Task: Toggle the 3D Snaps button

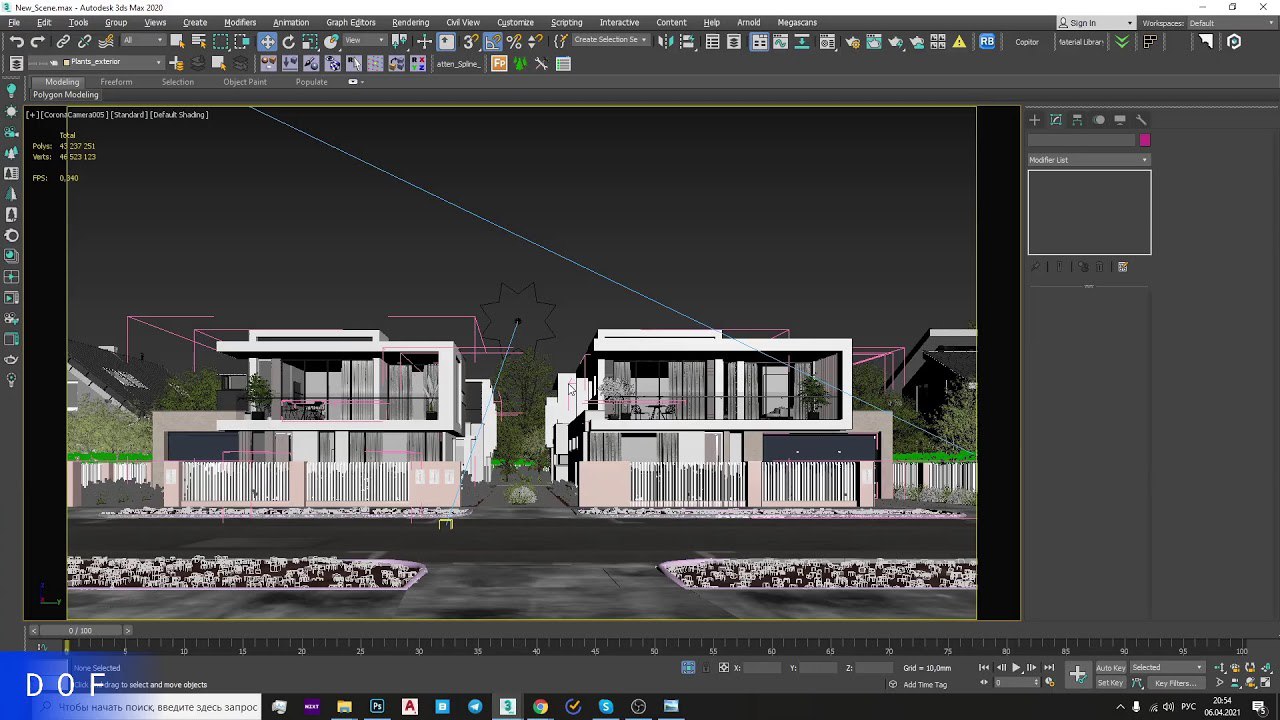Action: pyautogui.click(x=470, y=41)
